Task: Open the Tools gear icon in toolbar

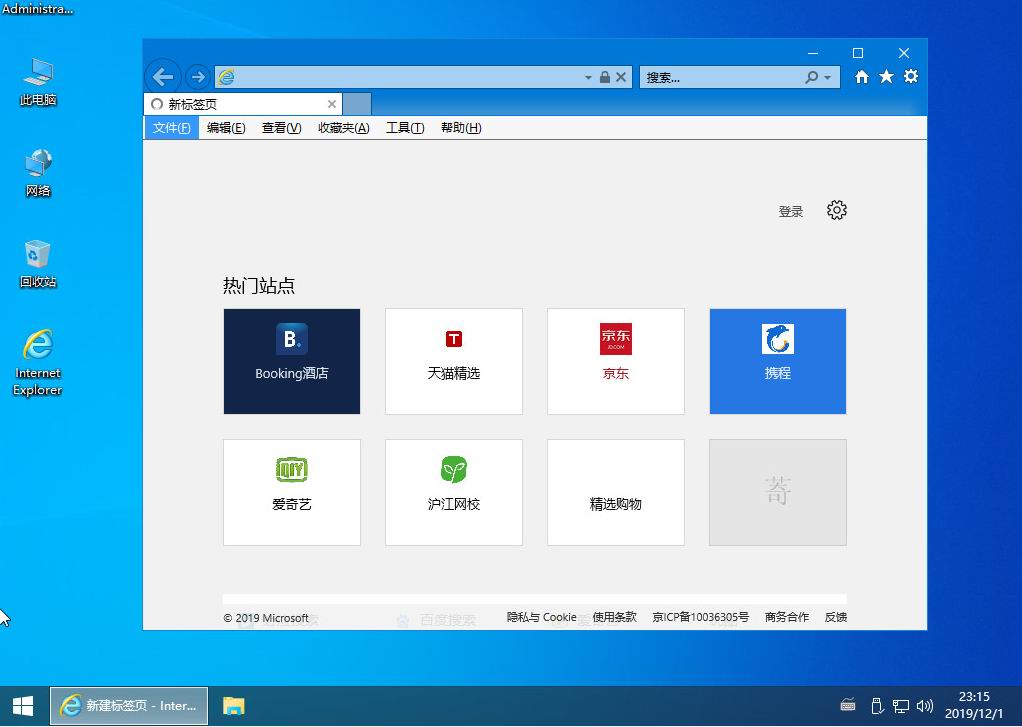Action: pos(911,76)
